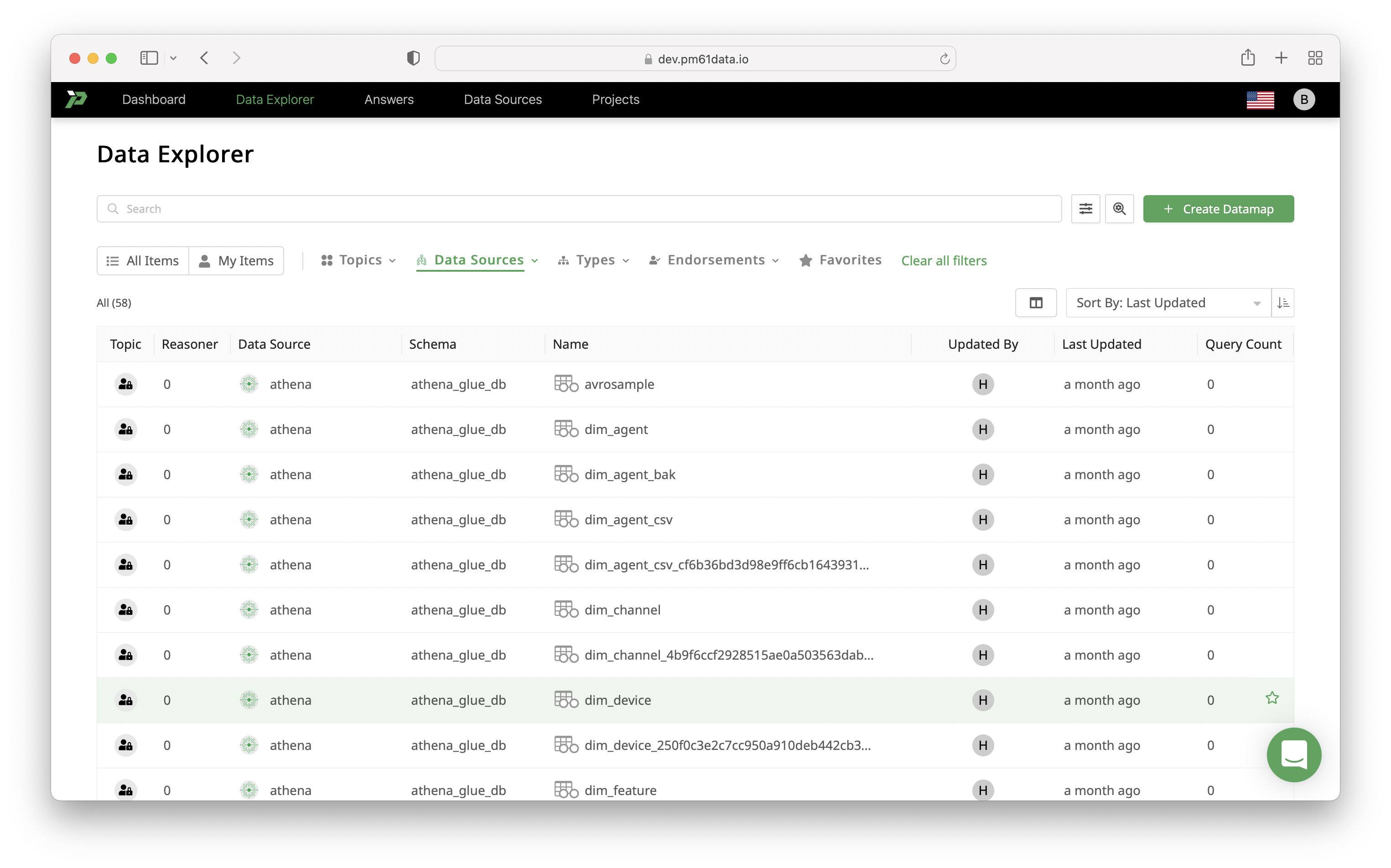Click the topic icon in dim_agent_bak row

(126, 474)
